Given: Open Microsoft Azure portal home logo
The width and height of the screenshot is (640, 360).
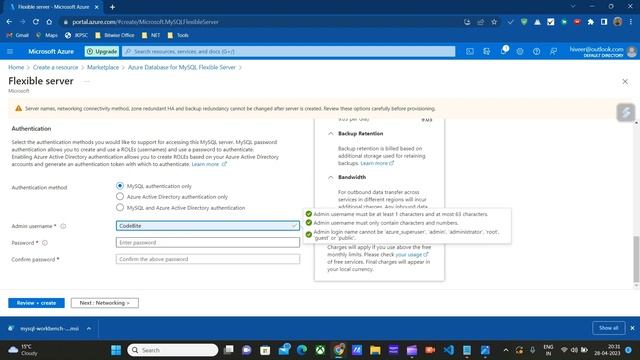Looking at the screenshot, I should [51, 51].
